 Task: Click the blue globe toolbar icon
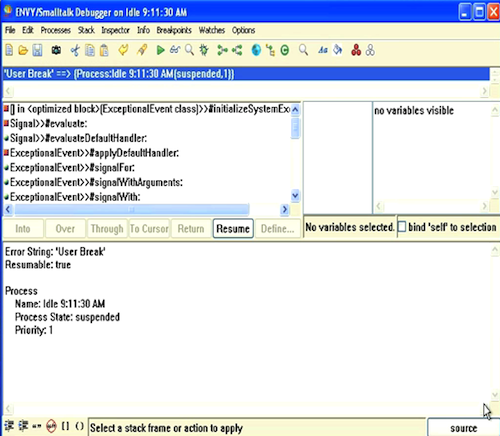256,51
